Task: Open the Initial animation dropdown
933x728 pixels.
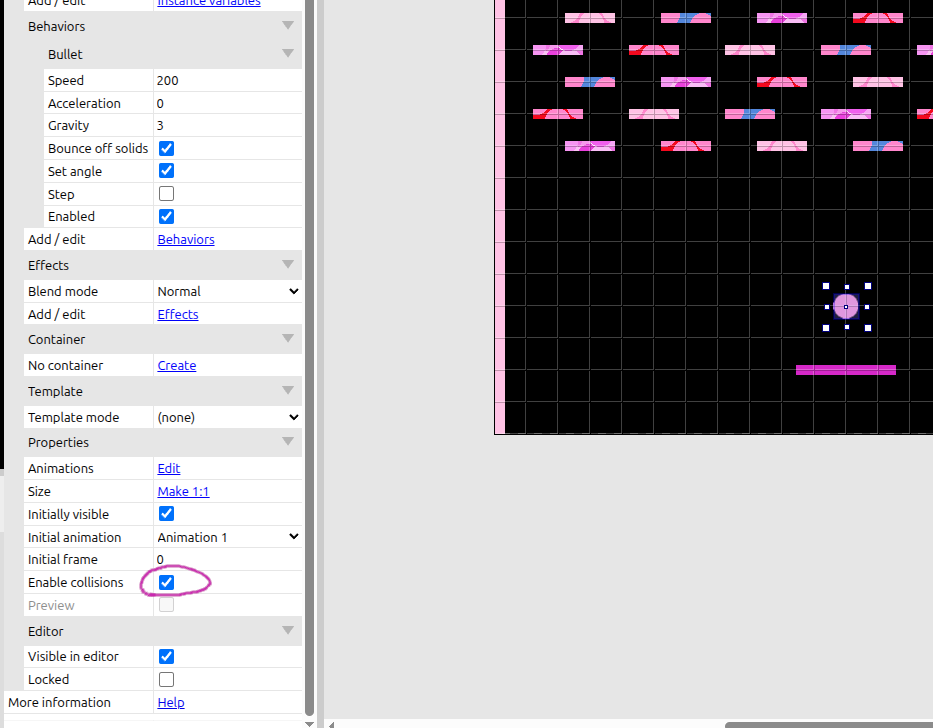Action: pyautogui.click(x=227, y=537)
